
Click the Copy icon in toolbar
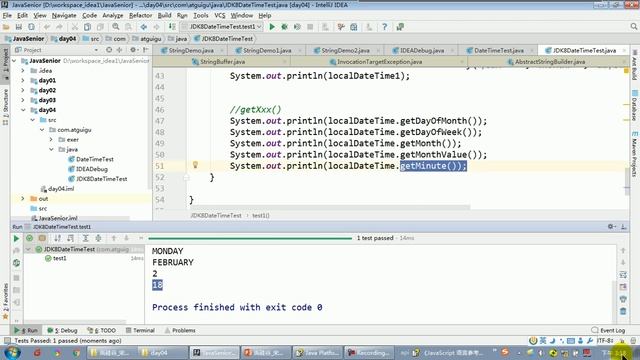click(x=87, y=27)
